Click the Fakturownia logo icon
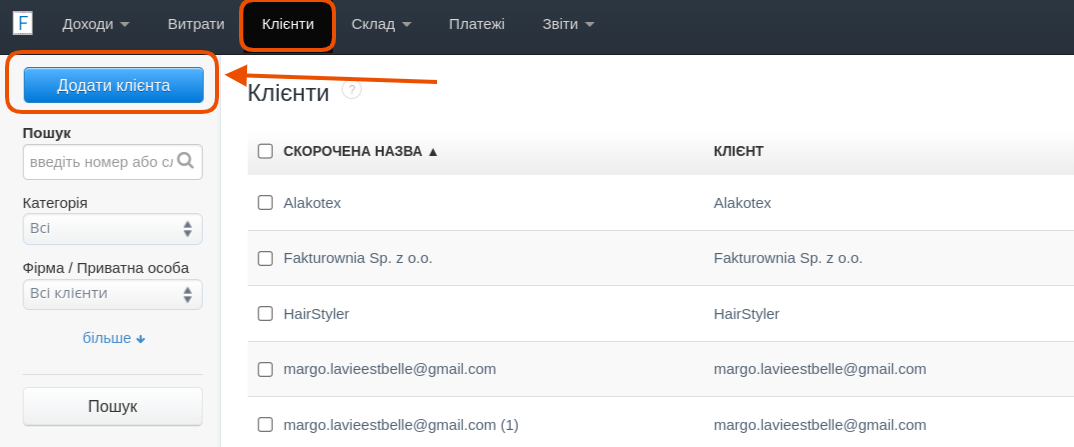Viewport: 1074px width, 447px height. pyautogui.click(x=23, y=24)
